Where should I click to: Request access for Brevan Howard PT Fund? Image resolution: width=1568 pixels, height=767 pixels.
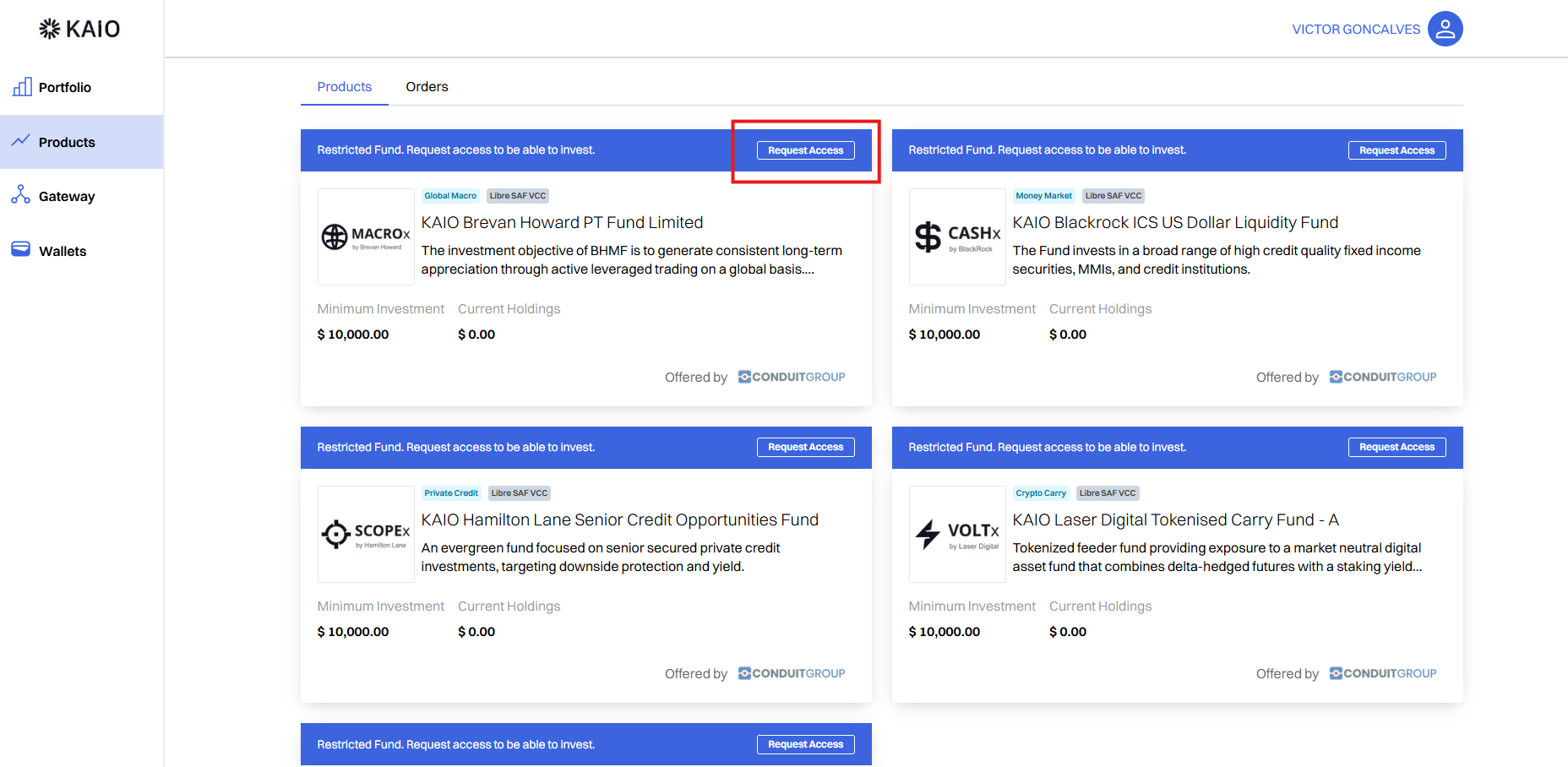coord(805,150)
